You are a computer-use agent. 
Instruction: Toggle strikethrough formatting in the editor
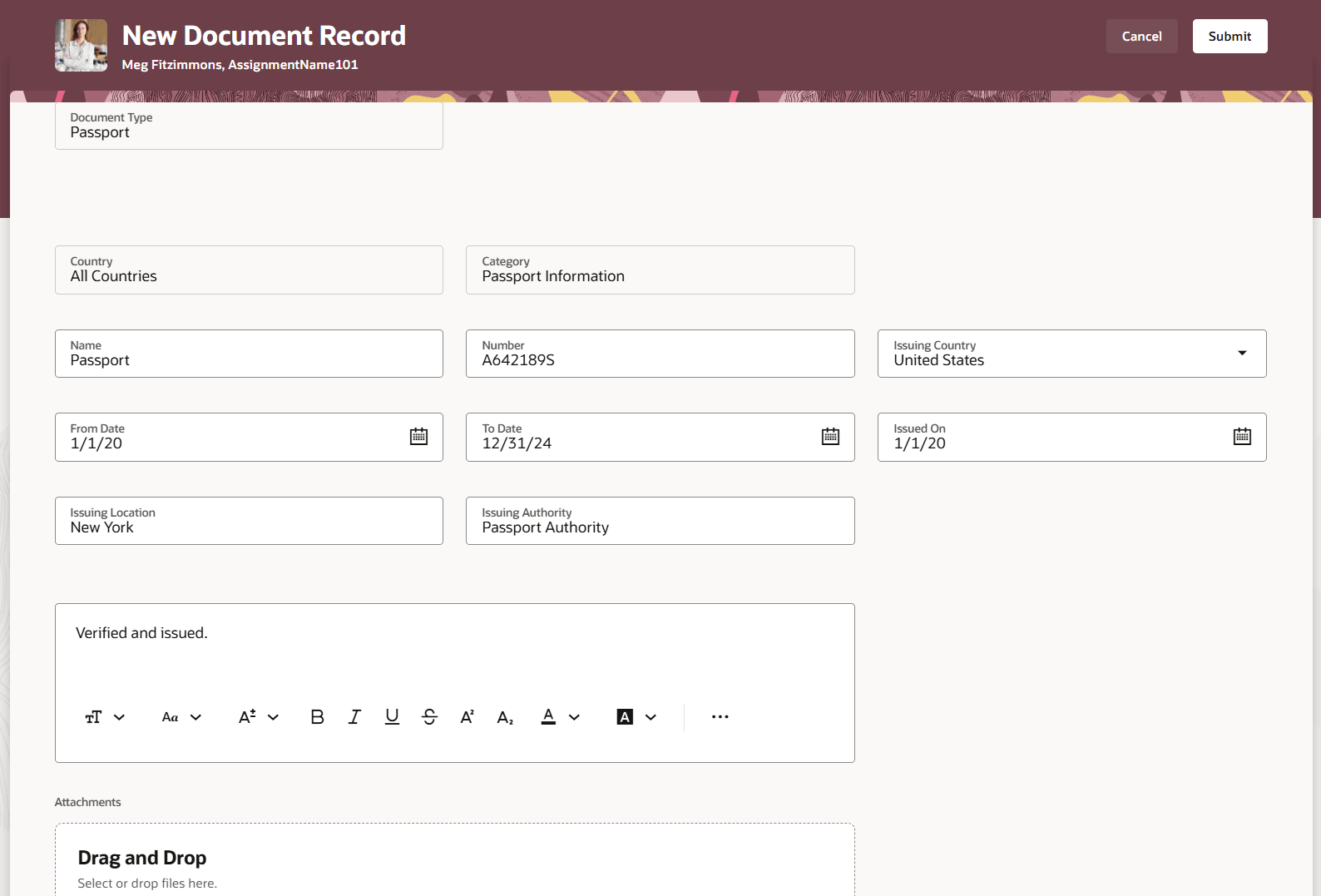[429, 717]
